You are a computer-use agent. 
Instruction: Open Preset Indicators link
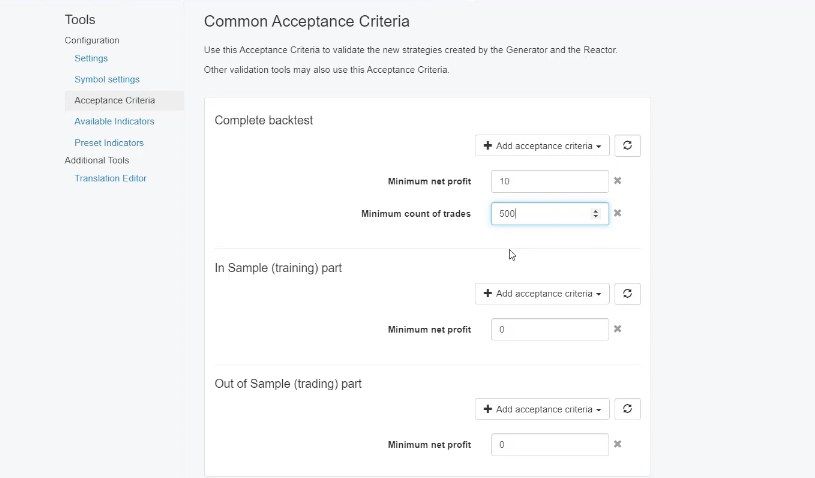[109, 143]
